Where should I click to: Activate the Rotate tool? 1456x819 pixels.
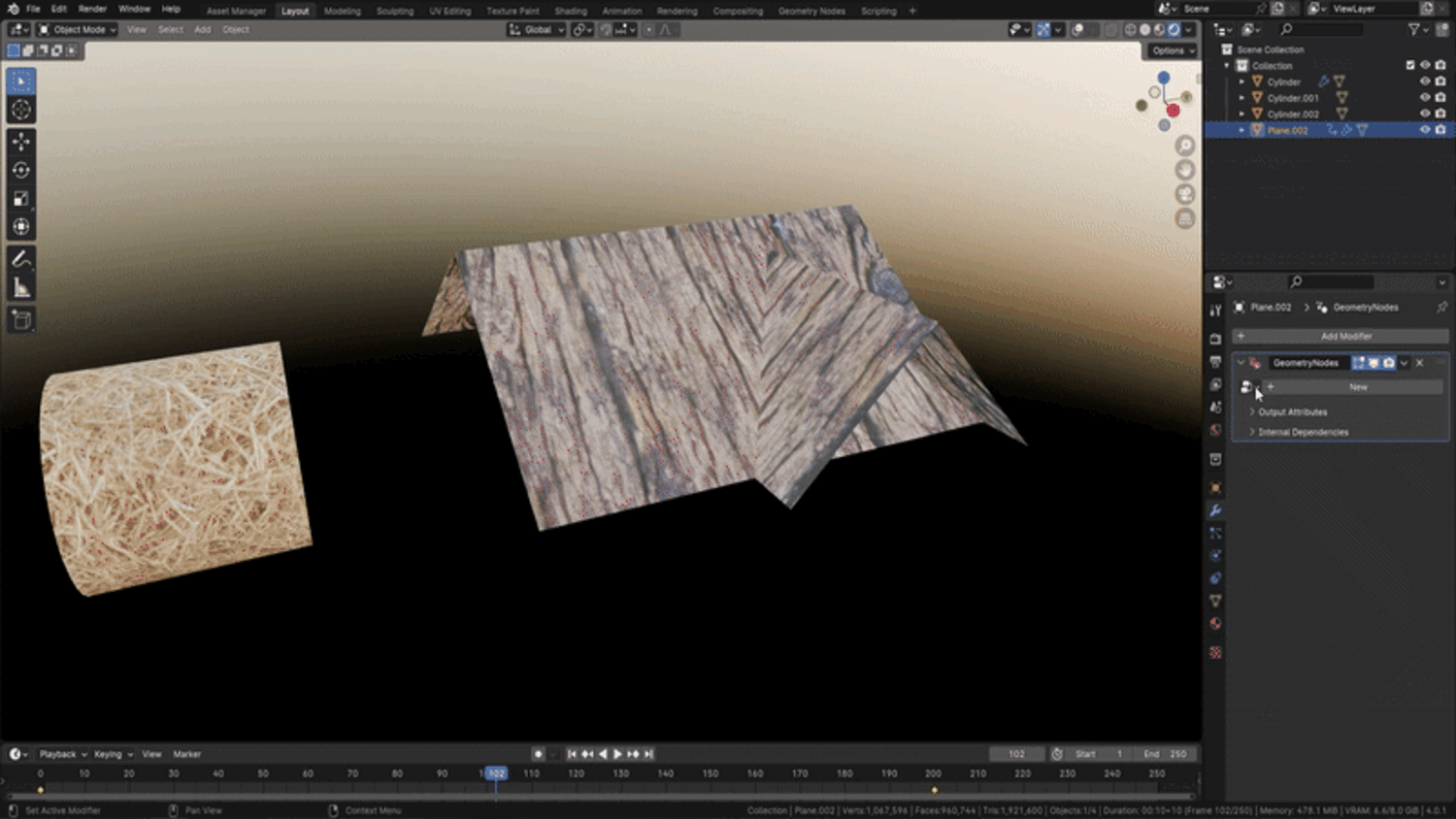(21, 170)
